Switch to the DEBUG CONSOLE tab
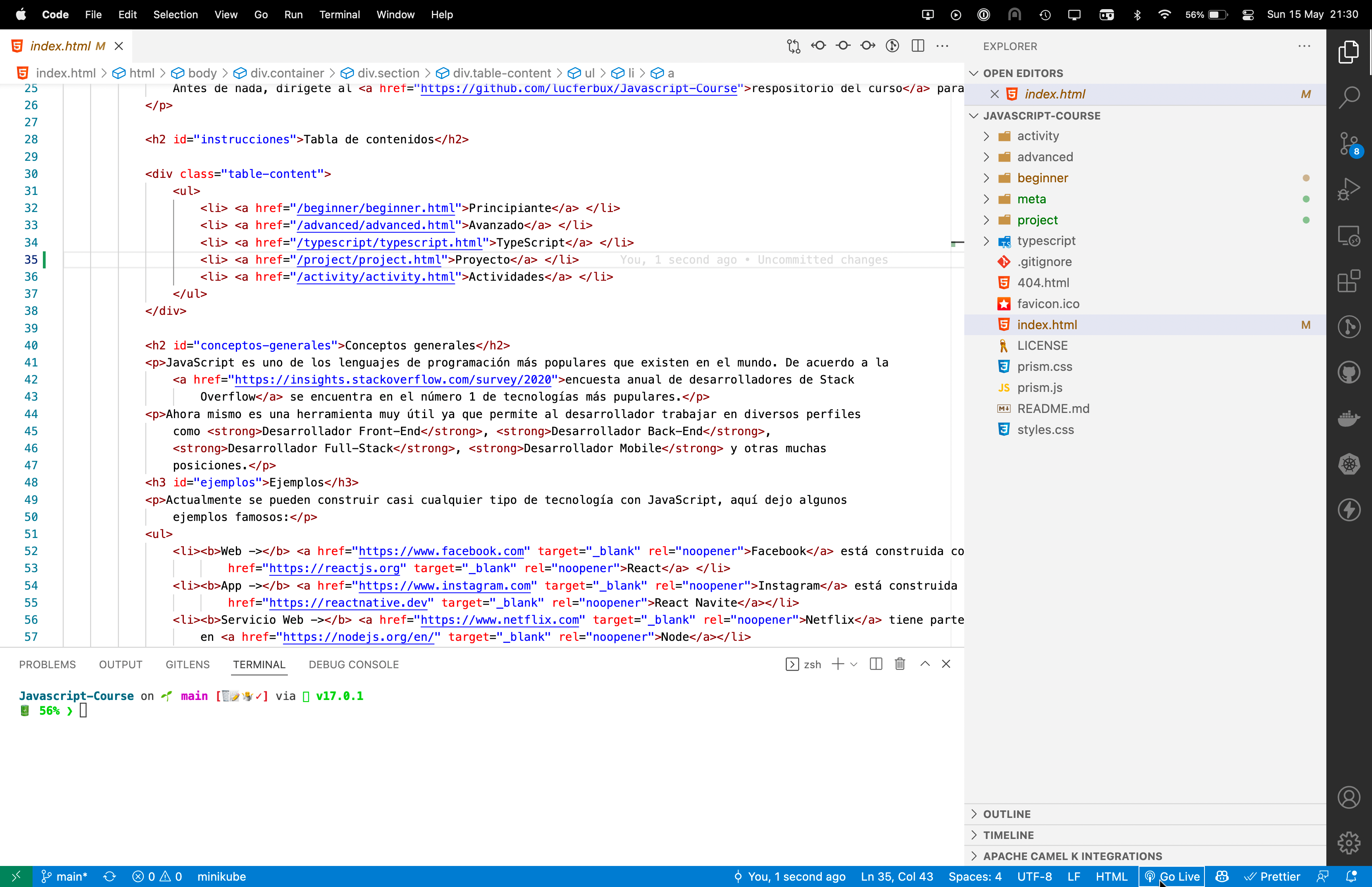Screen dimensions: 1372x887 click(353, 664)
